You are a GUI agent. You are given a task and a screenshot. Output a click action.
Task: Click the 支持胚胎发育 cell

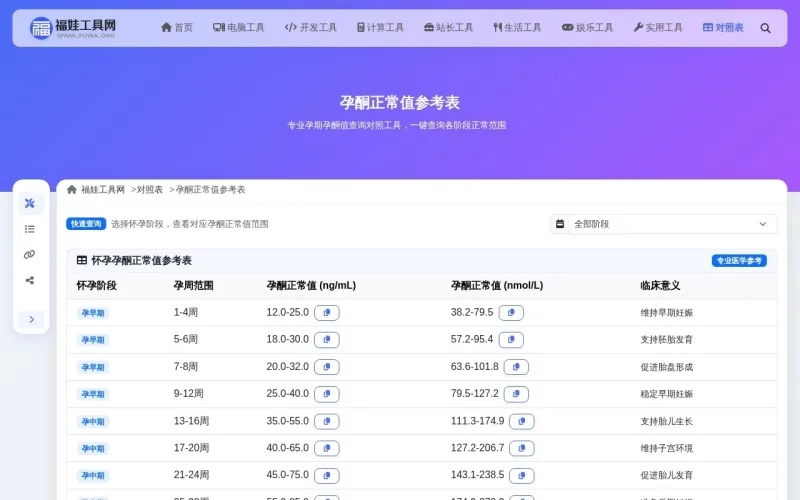coord(667,340)
